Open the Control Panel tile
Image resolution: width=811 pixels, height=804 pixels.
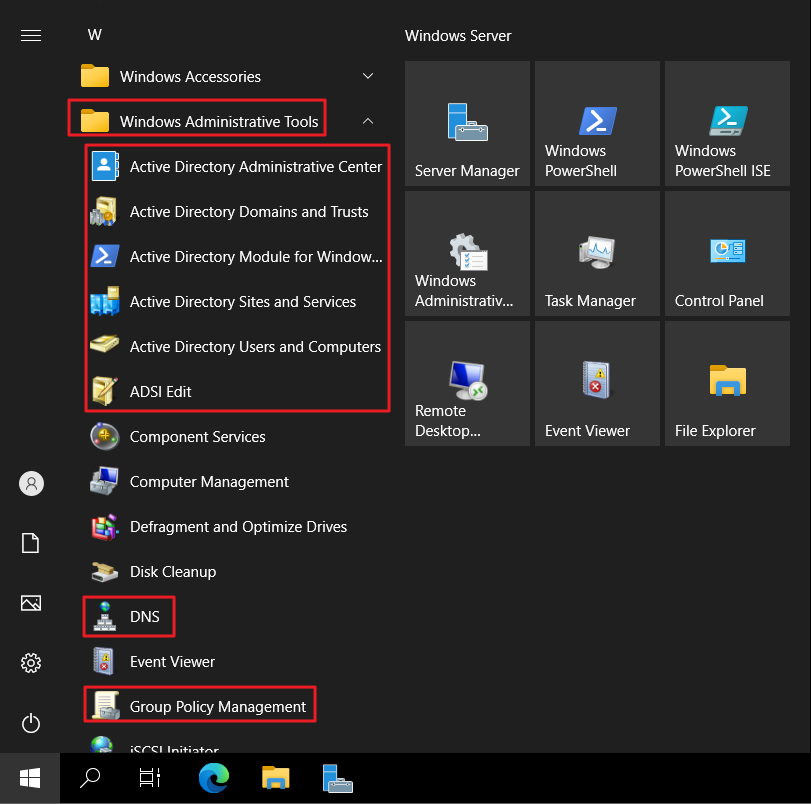(727, 254)
